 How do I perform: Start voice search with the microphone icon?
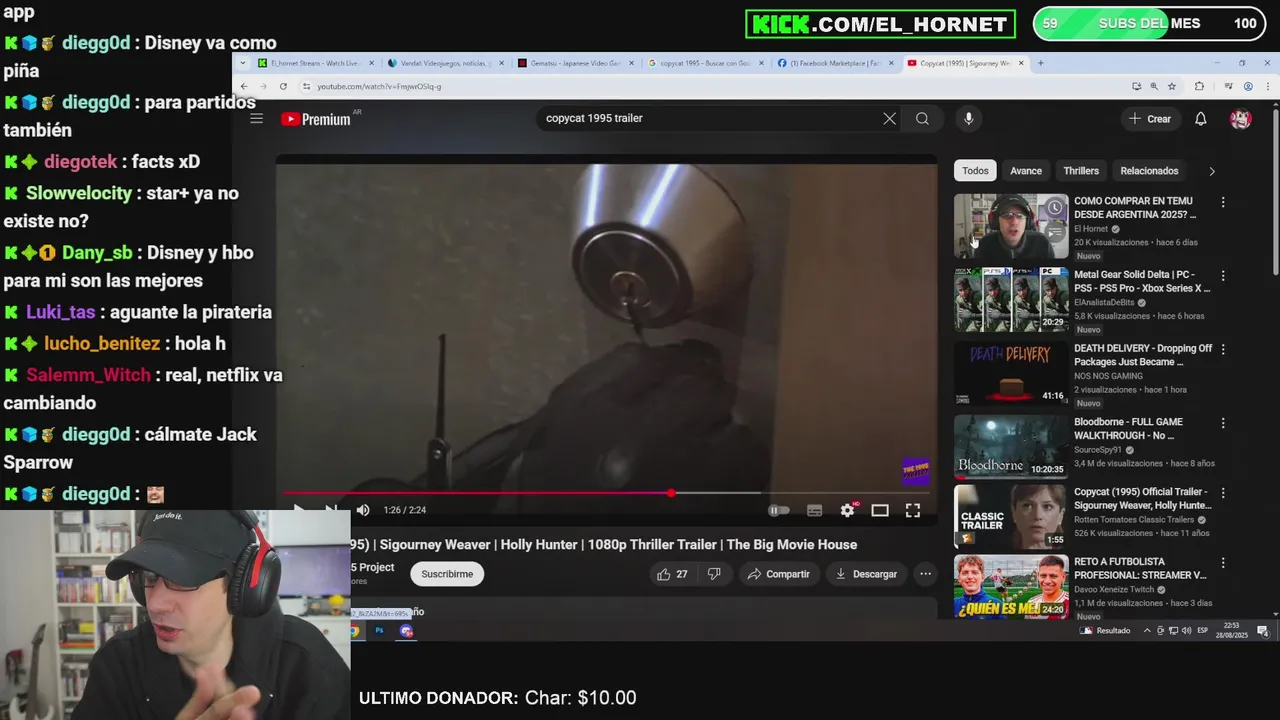click(x=968, y=118)
